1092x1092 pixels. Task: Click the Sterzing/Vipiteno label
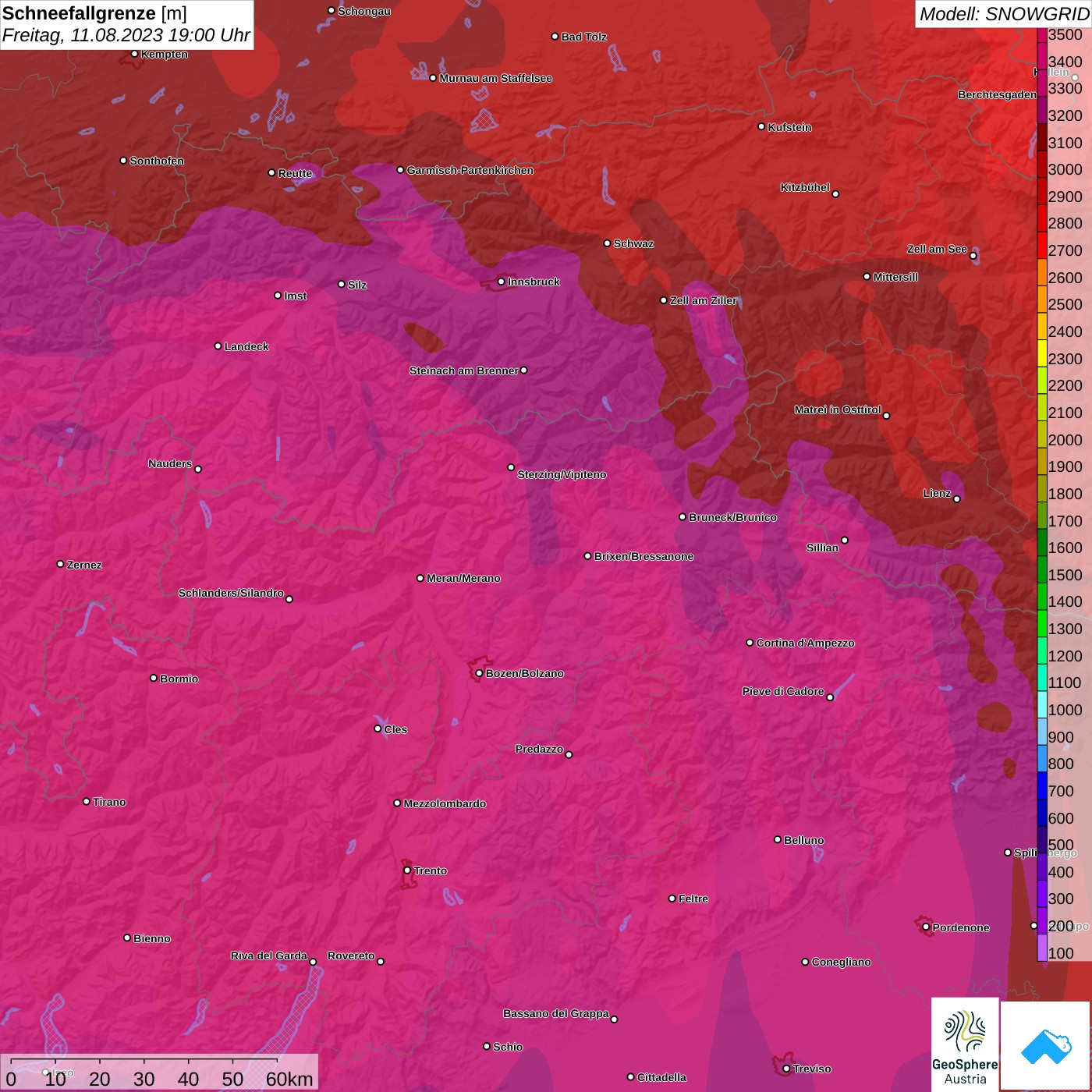click(562, 474)
